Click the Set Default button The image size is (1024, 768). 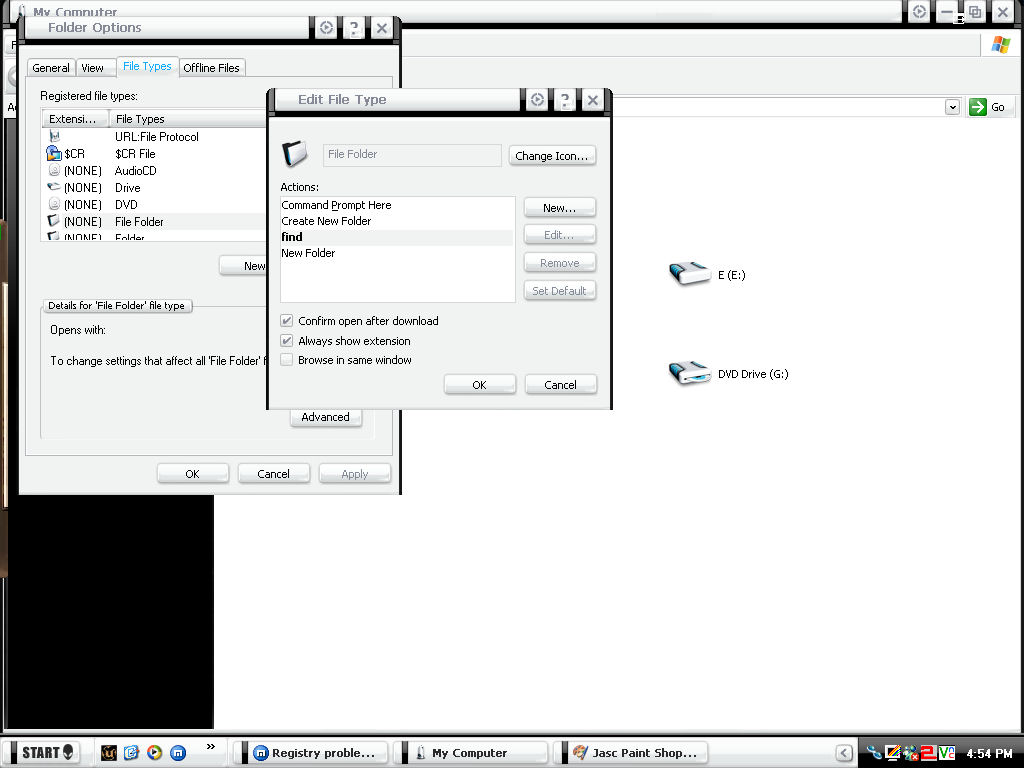560,291
